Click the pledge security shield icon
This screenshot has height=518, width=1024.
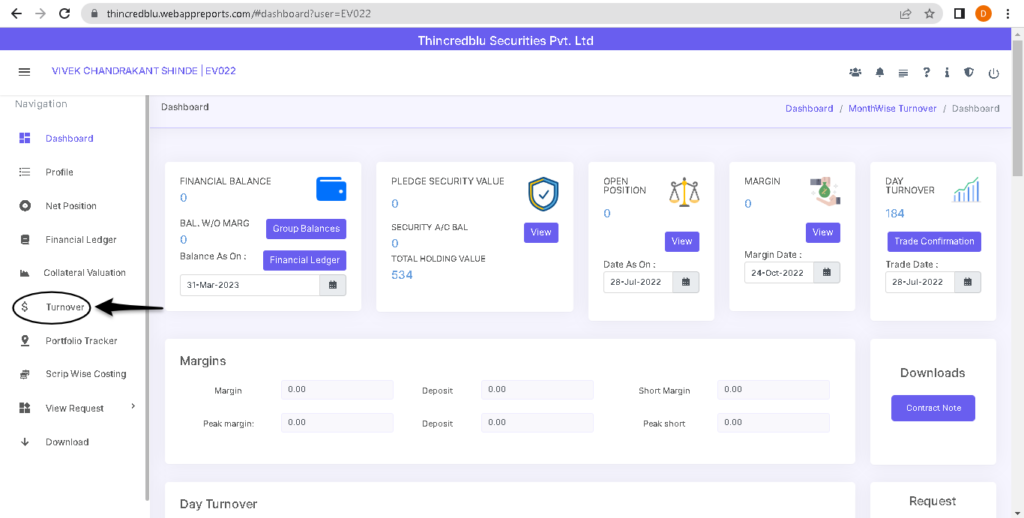[x=543, y=195]
